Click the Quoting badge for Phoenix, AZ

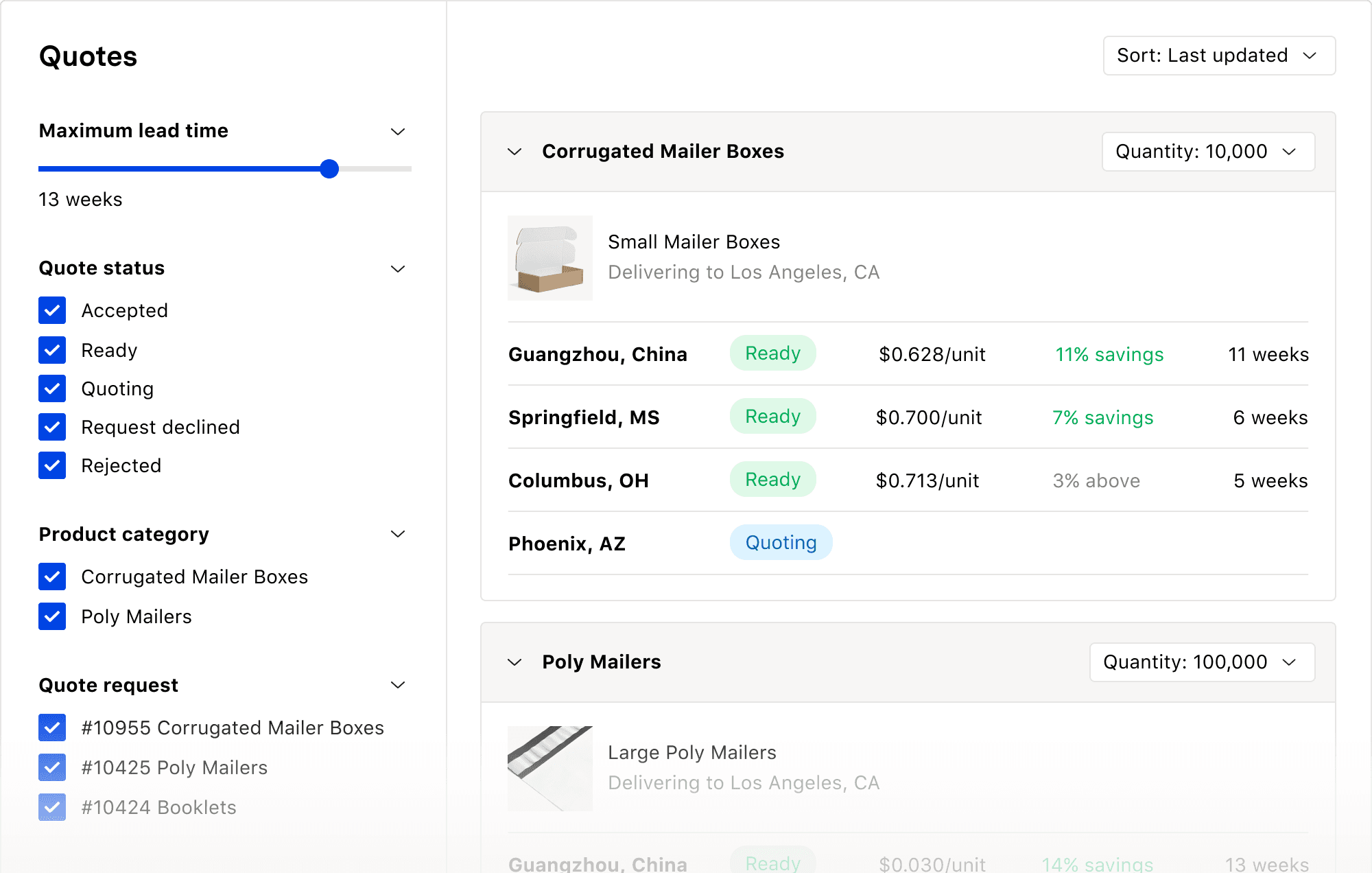tap(781, 543)
